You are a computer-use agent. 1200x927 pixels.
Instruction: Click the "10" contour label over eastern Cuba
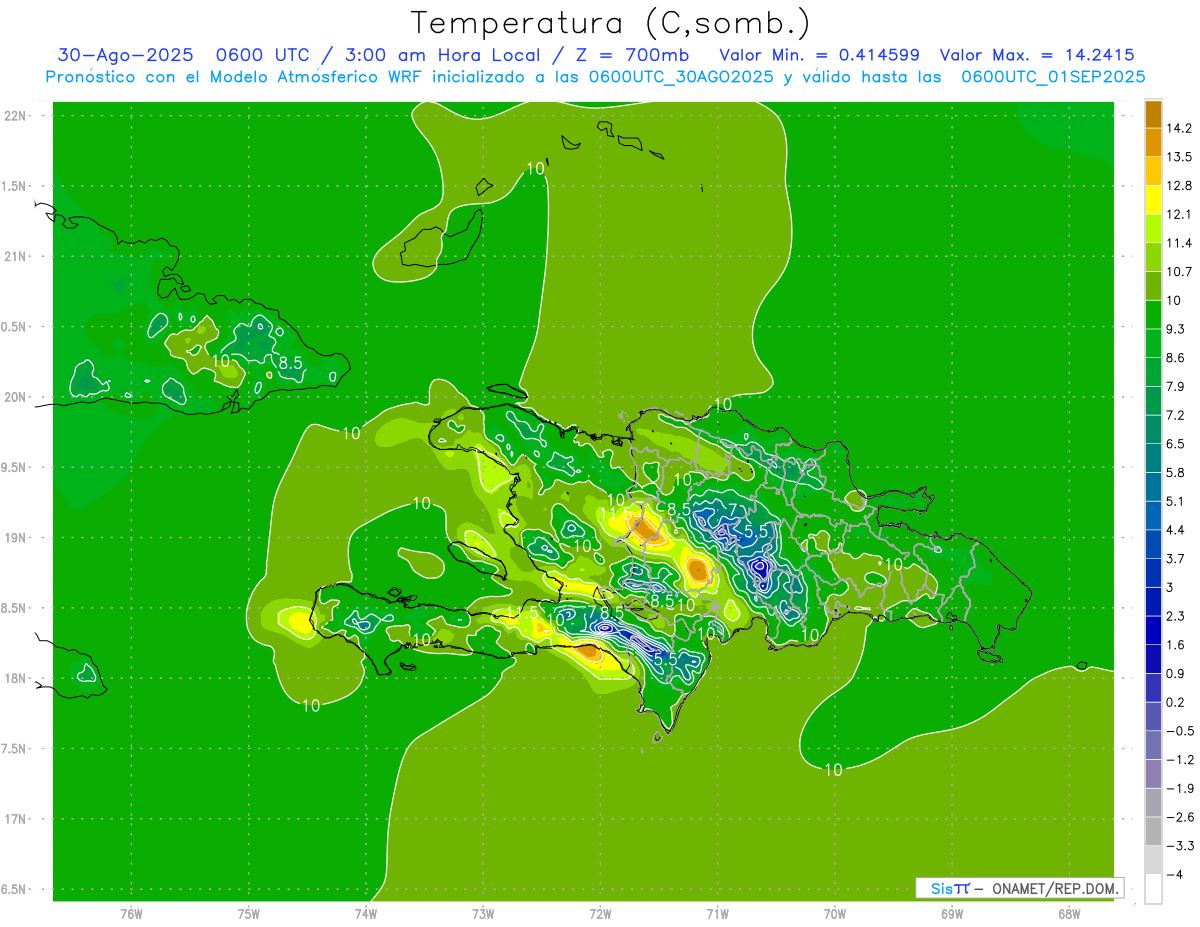click(x=221, y=360)
